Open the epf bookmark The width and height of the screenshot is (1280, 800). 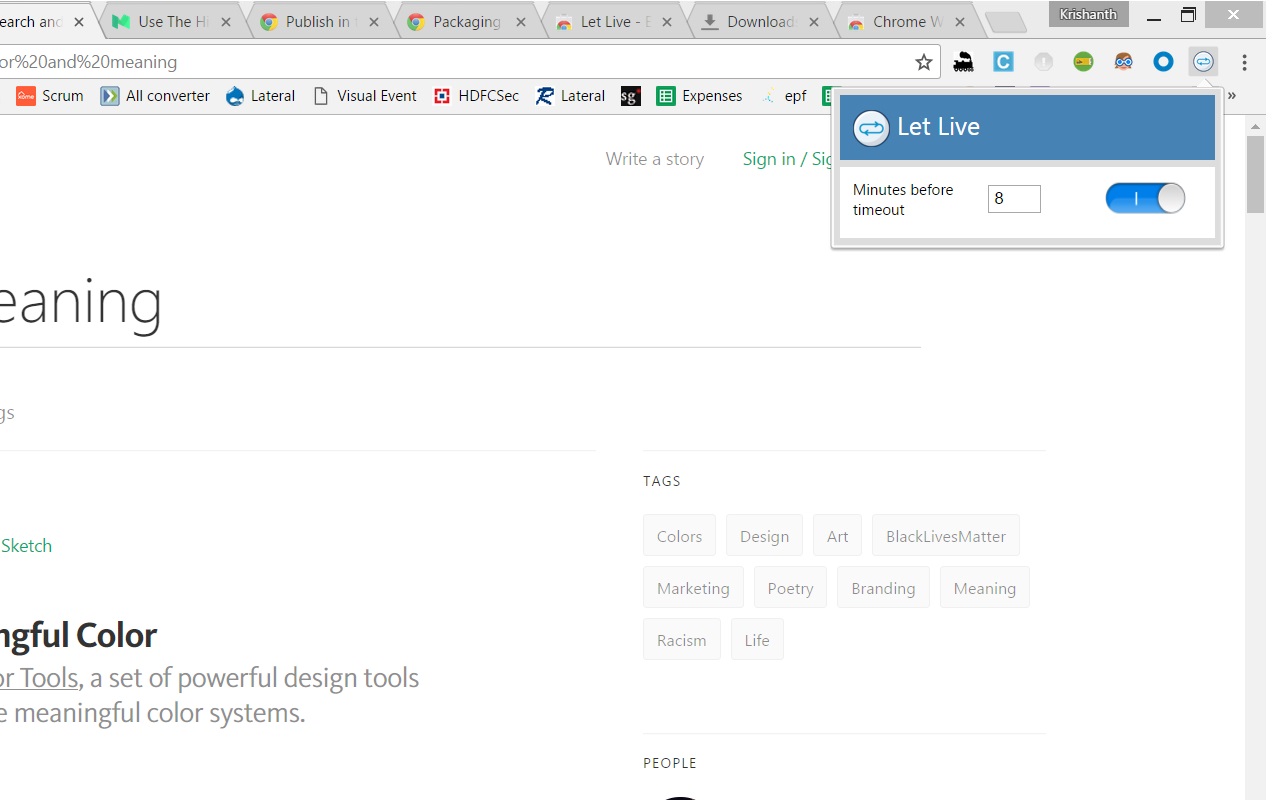[x=783, y=96]
